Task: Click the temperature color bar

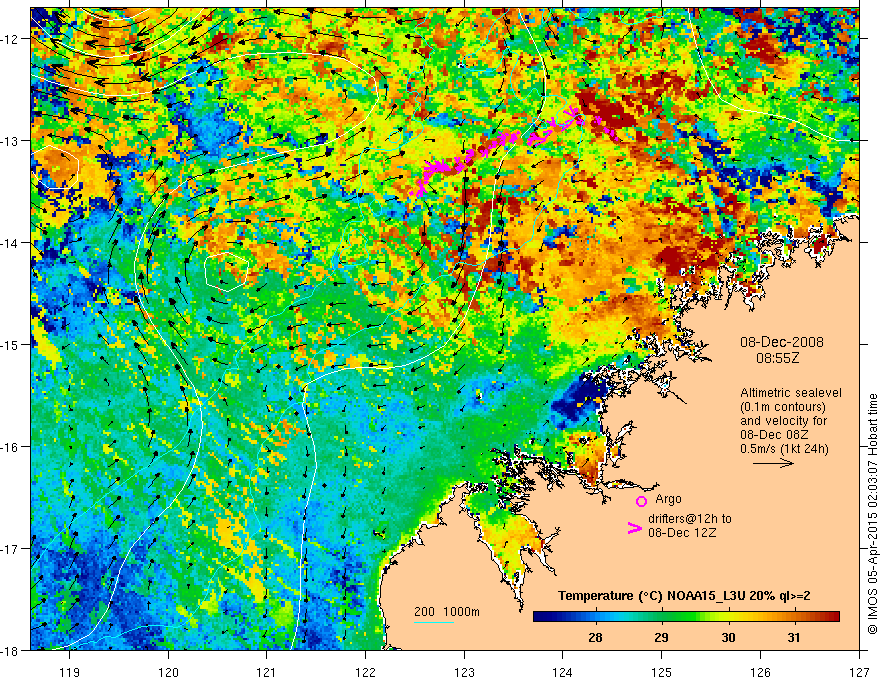Action: click(x=686, y=617)
